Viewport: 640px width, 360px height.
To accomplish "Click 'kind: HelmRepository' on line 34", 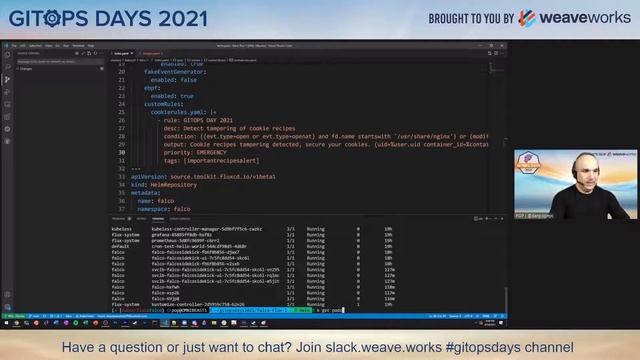I will (164, 185).
